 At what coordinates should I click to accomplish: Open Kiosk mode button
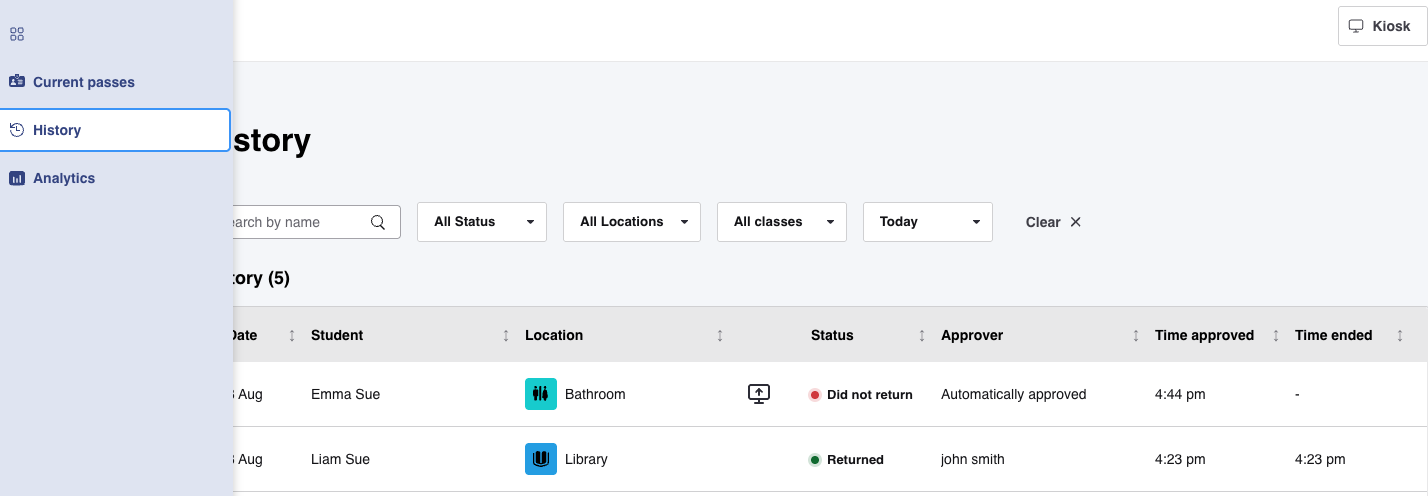1382,26
